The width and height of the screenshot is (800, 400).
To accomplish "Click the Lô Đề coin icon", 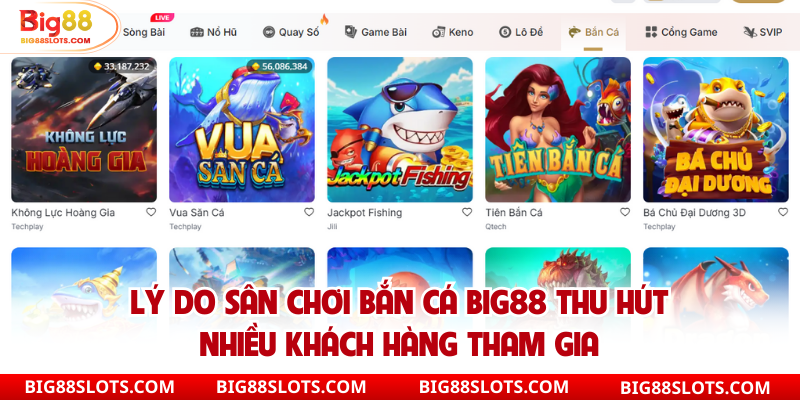I will click(x=505, y=32).
